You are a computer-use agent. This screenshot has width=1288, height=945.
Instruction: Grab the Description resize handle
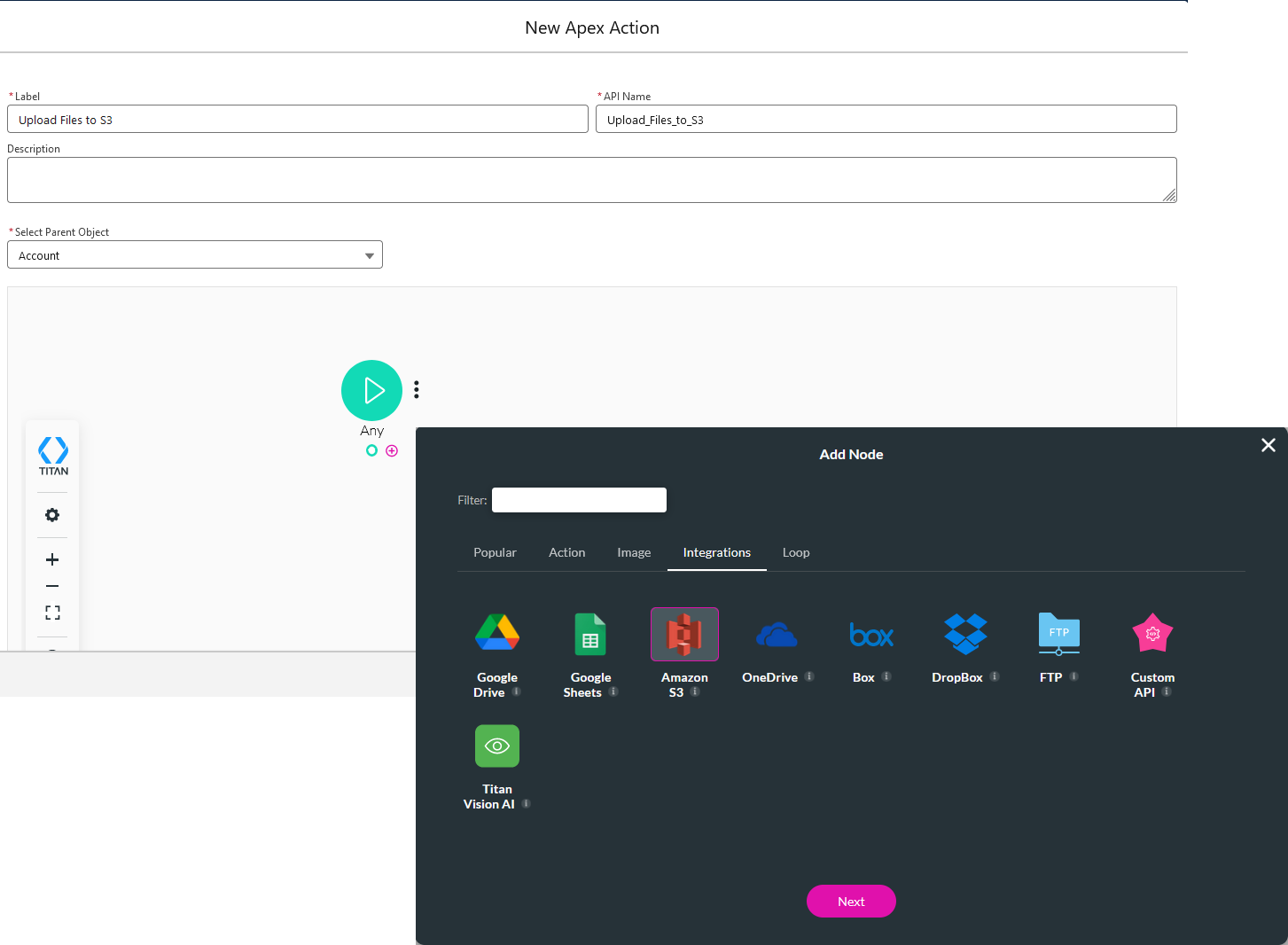pyautogui.click(x=1169, y=195)
